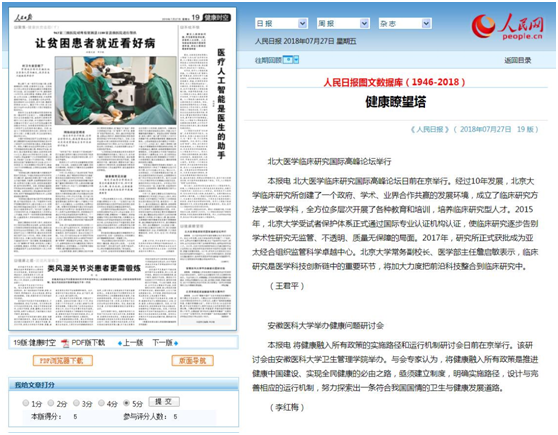Screen dimensions: 558x435
Task: Click the blue previous-page arrow icon
Action: click(x=120, y=344)
